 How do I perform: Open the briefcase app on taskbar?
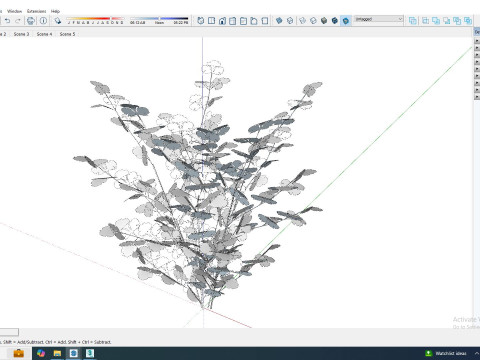point(19,353)
